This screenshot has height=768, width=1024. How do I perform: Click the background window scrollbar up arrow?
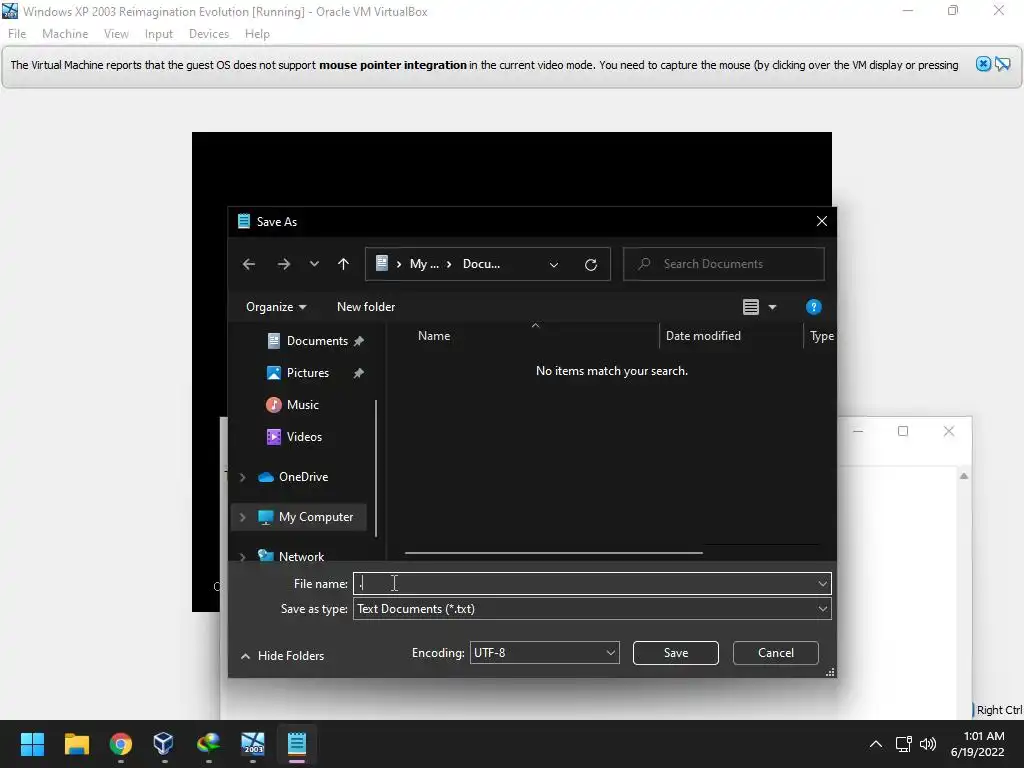(x=964, y=476)
